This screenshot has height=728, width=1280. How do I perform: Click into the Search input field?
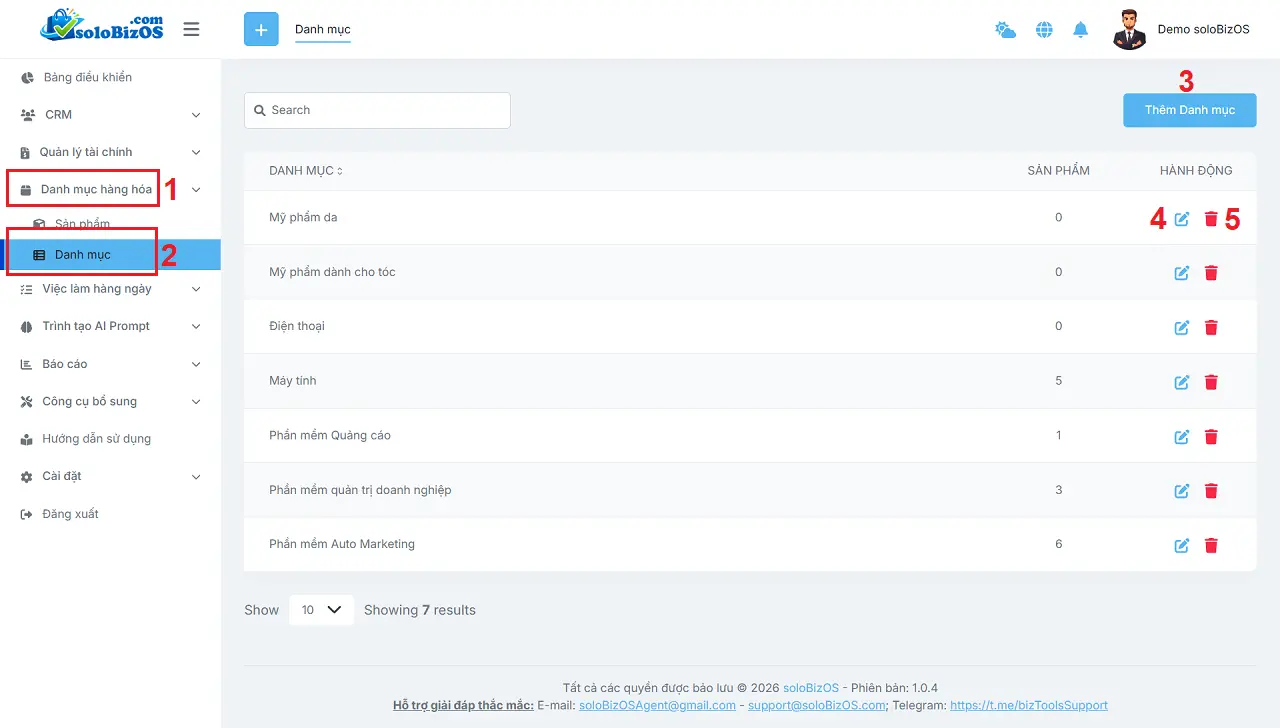(x=377, y=110)
